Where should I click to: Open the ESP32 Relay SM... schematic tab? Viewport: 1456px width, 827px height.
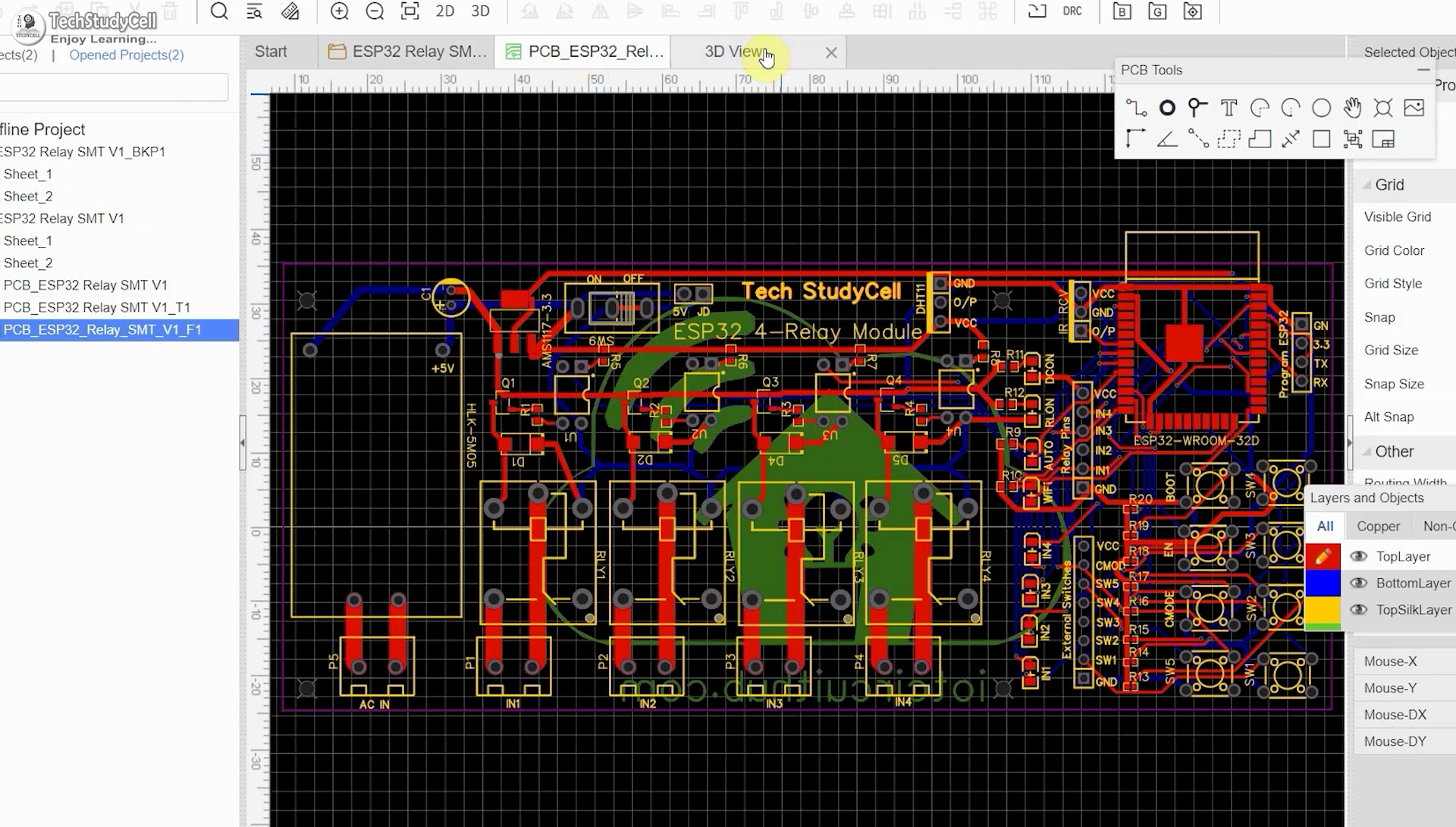(407, 52)
